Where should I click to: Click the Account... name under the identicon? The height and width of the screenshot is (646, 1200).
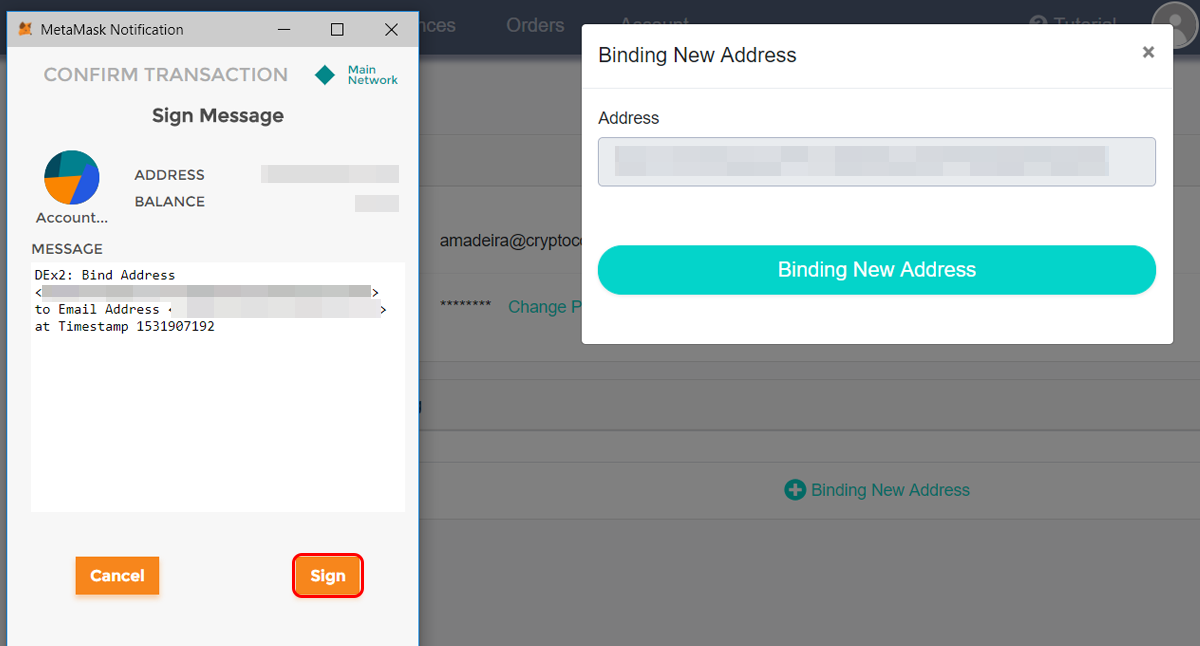71,218
